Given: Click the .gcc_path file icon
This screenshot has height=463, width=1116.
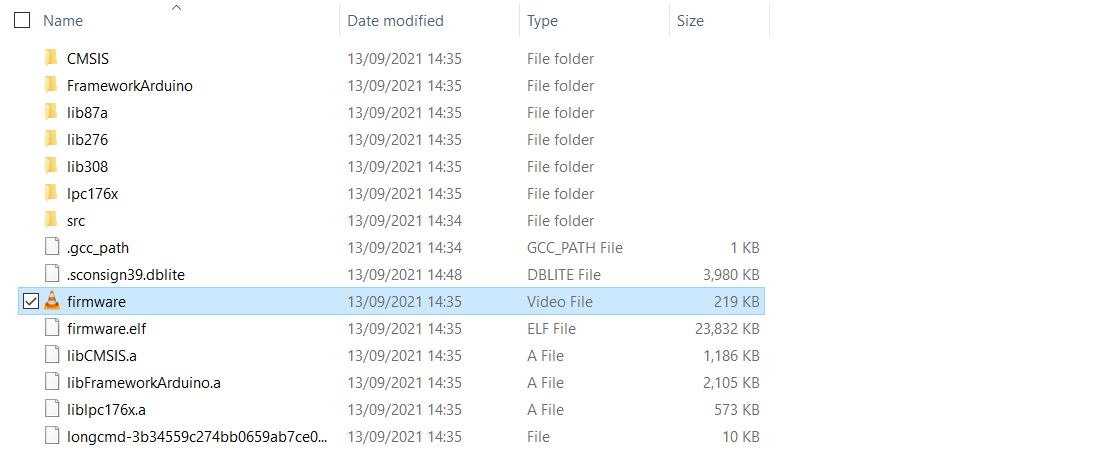Looking at the screenshot, I should click(x=52, y=247).
